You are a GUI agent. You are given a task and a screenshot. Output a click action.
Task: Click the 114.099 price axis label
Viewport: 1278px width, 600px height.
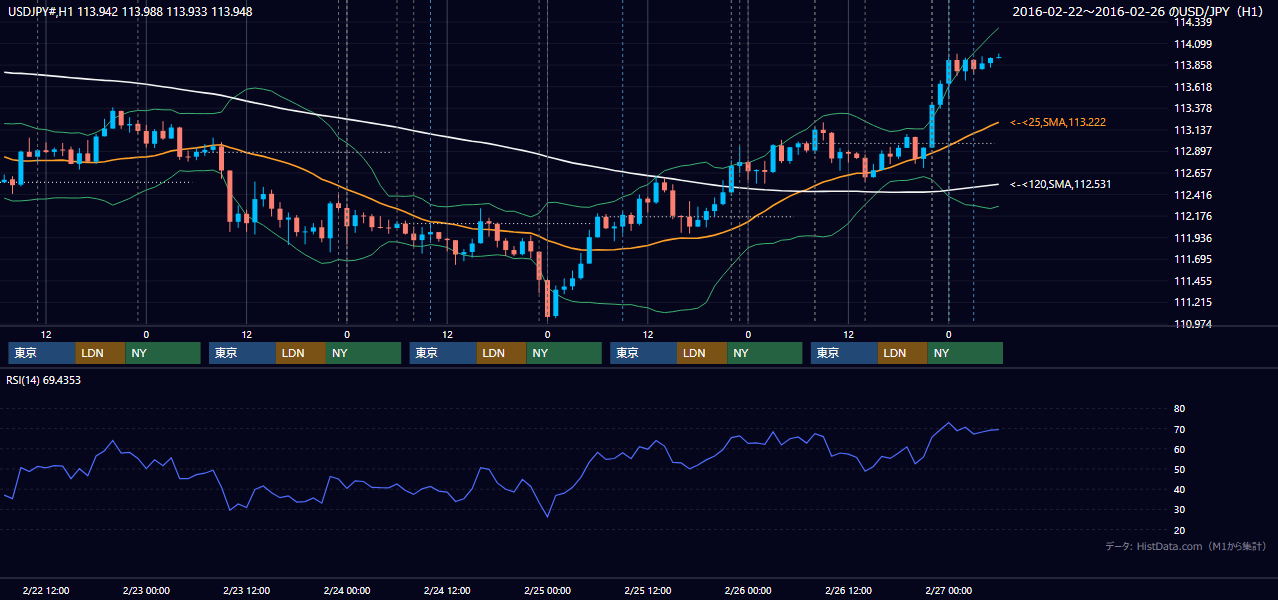pyautogui.click(x=1192, y=44)
